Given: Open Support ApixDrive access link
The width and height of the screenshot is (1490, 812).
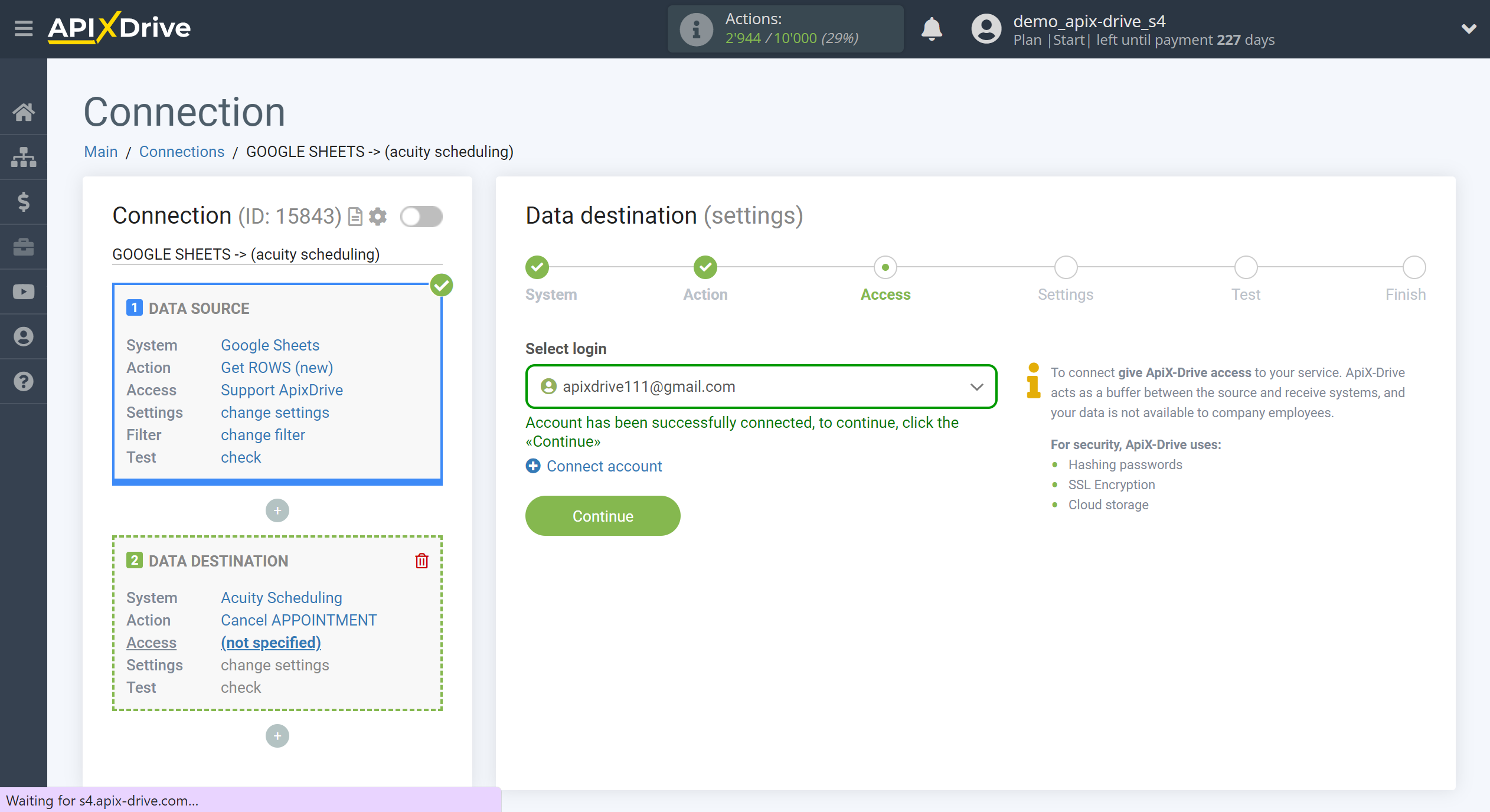Looking at the screenshot, I should click(x=282, y=390).
